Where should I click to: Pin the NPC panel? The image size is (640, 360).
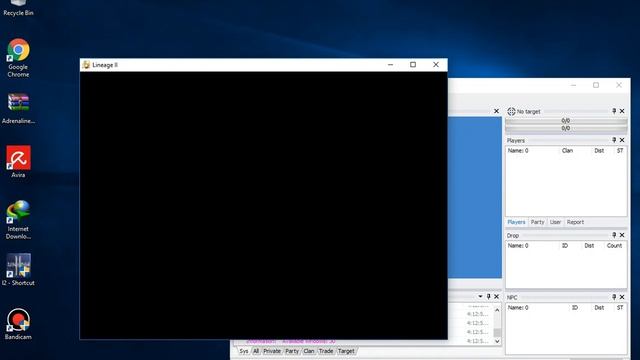click(614, 297)
